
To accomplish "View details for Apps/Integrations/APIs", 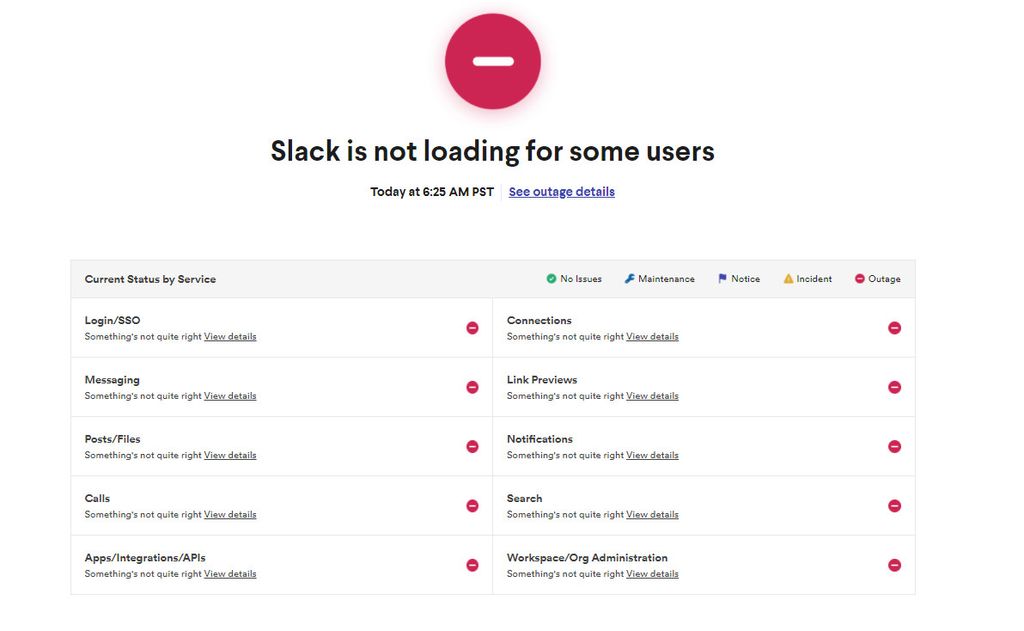I will click(x=230, y=573).
